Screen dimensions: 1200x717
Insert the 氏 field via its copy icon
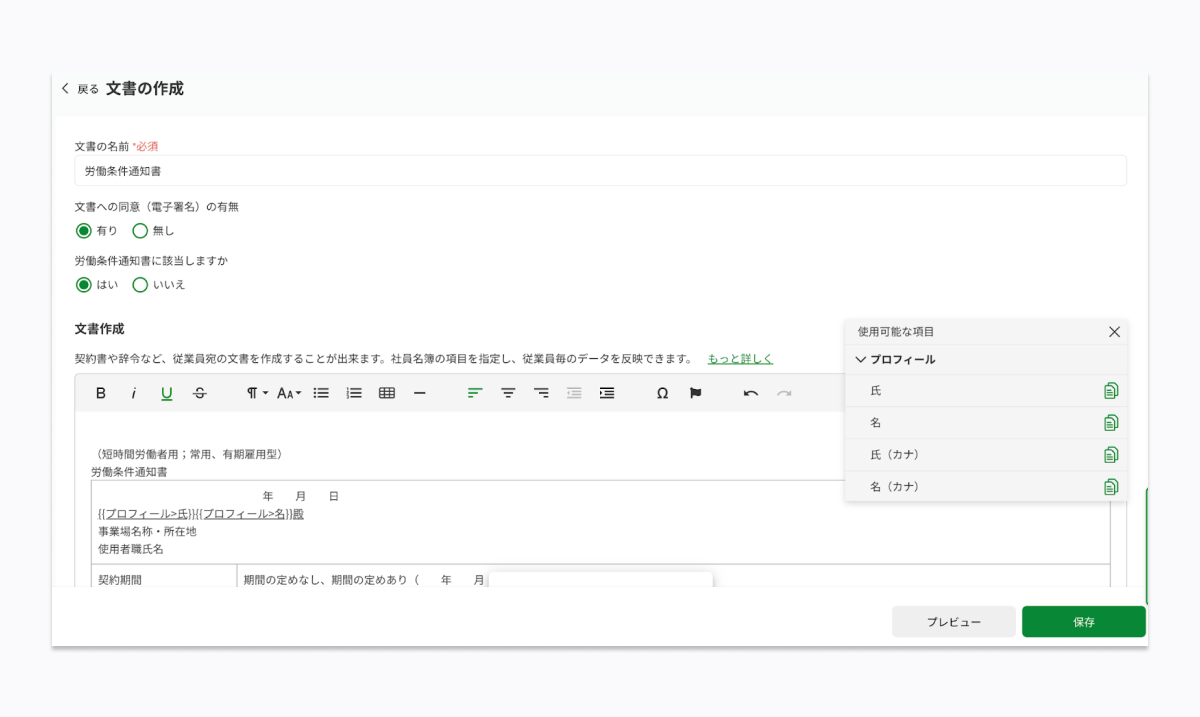coord(1111,390)
